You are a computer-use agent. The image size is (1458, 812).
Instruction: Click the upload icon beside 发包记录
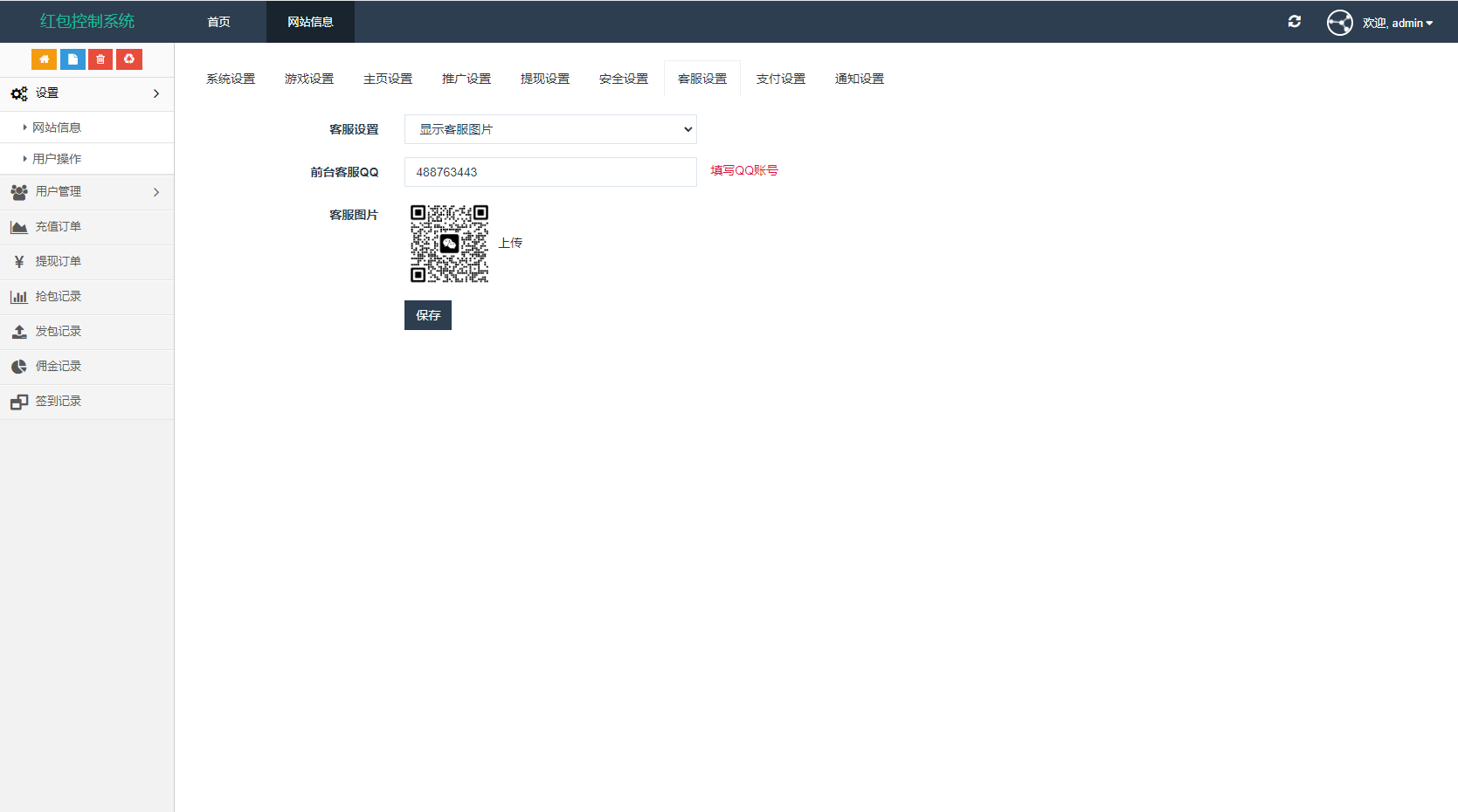point(18,331)
